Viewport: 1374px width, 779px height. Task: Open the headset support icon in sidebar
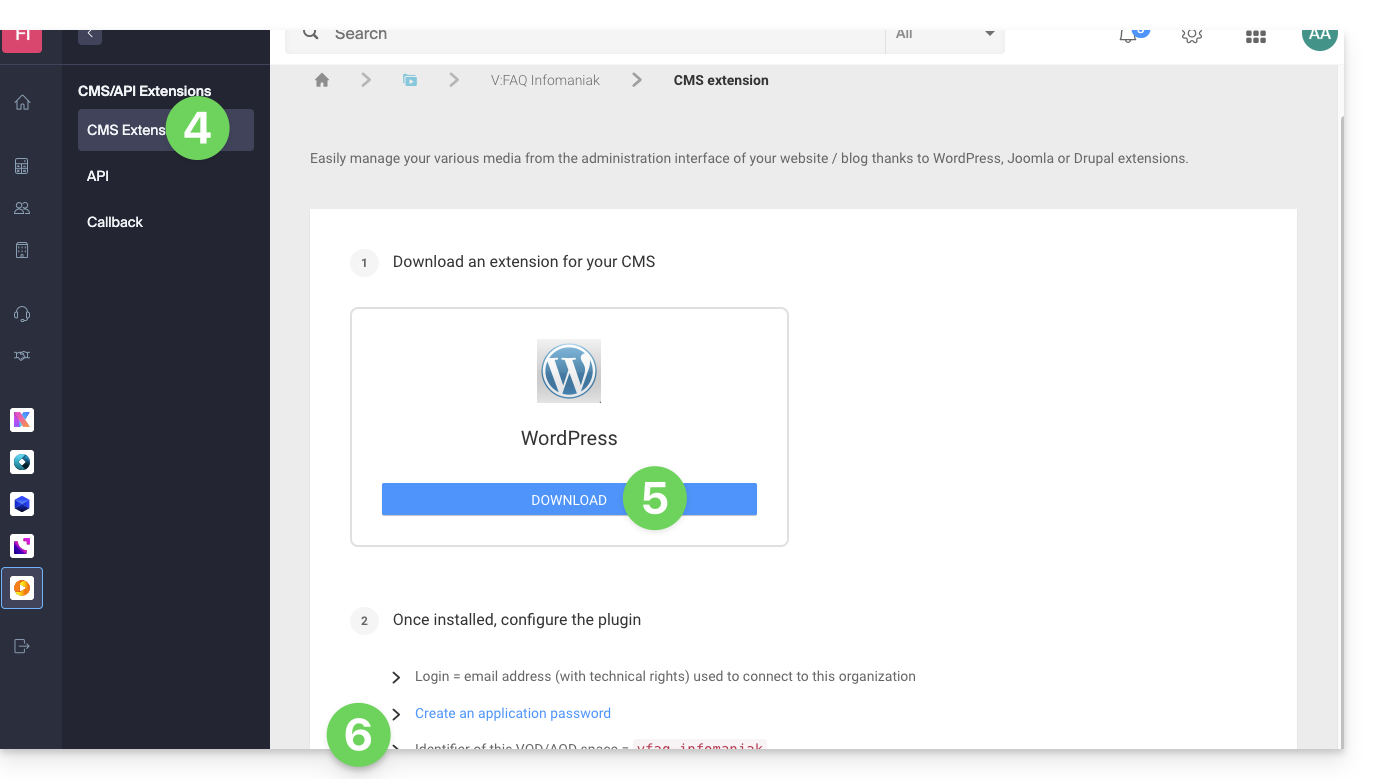click(22, 314)
